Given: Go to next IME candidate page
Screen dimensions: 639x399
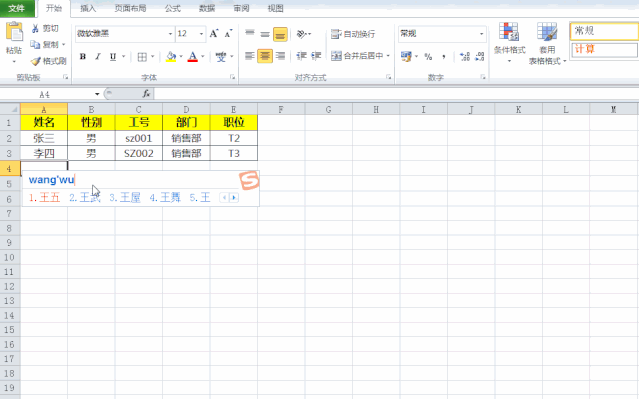Looking at the screenshot, I should 234,198.
